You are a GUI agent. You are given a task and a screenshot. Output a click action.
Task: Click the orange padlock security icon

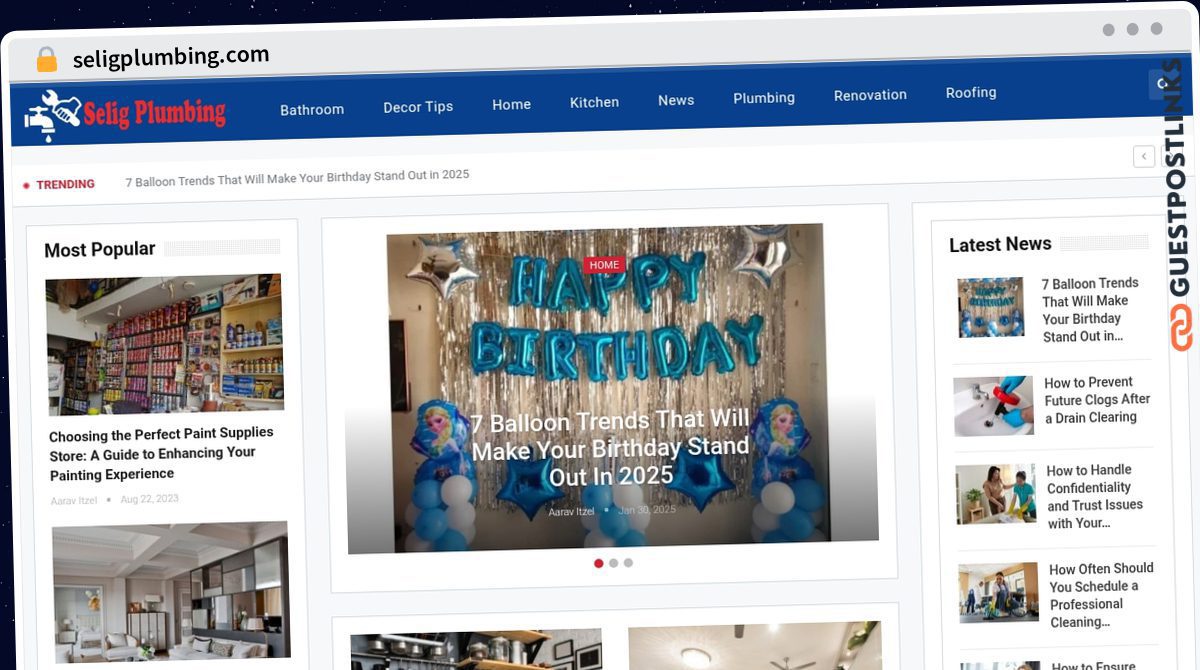coord(46,60)
